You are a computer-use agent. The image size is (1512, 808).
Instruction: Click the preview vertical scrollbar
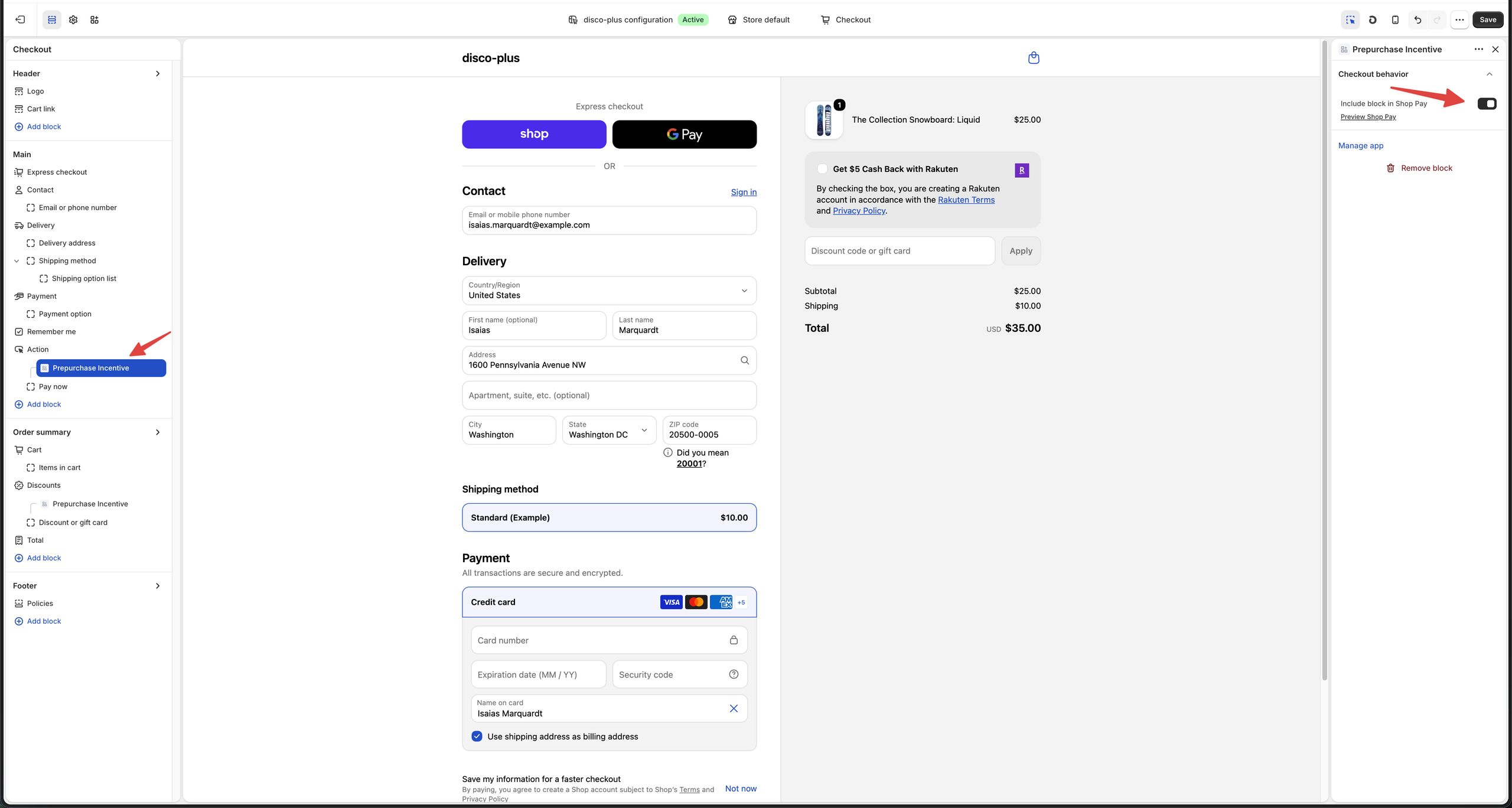(x=1324, y=360)
